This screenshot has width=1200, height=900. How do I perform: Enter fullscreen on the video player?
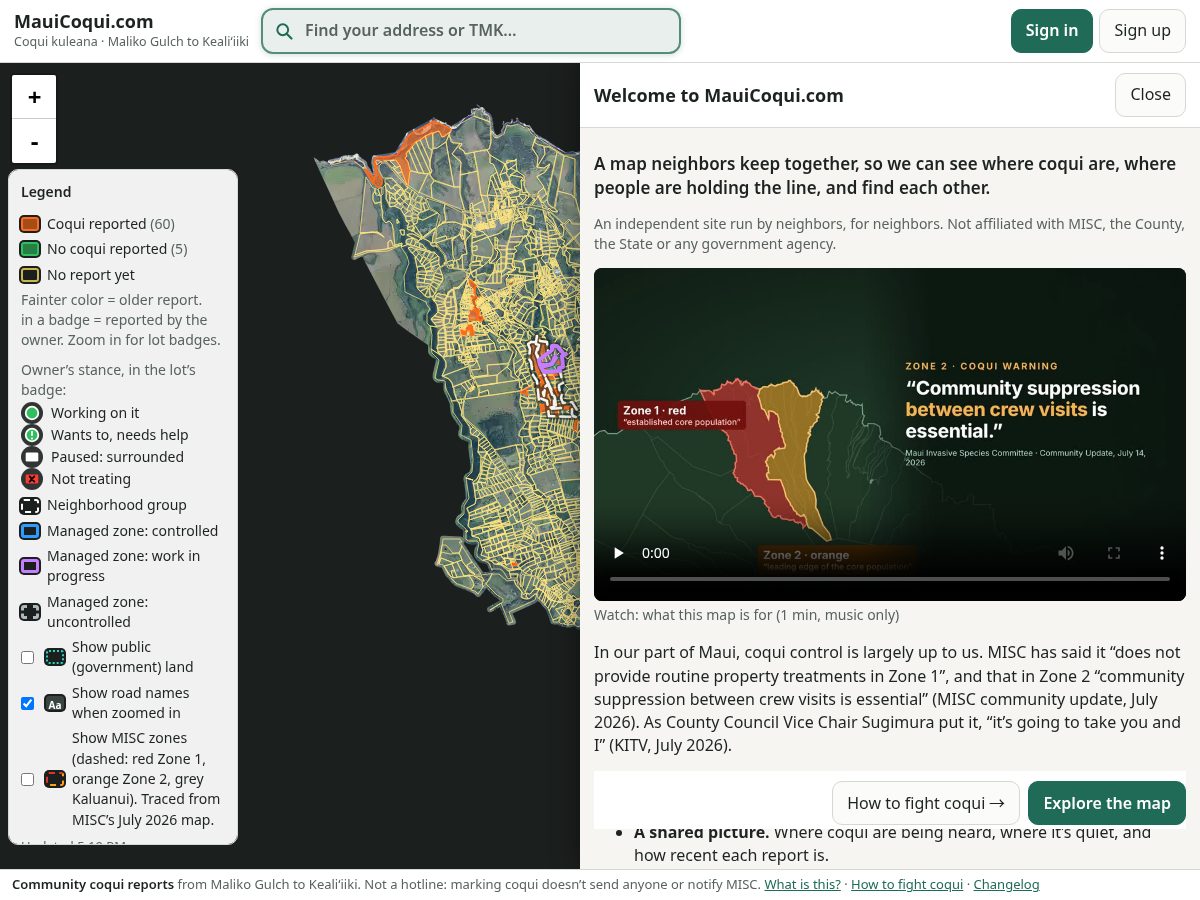[1114, 553]
